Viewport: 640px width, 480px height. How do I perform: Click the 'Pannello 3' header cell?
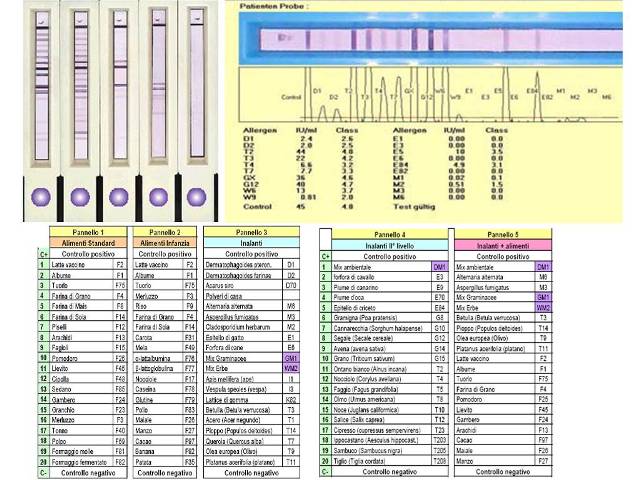click(x=251, y=232)
